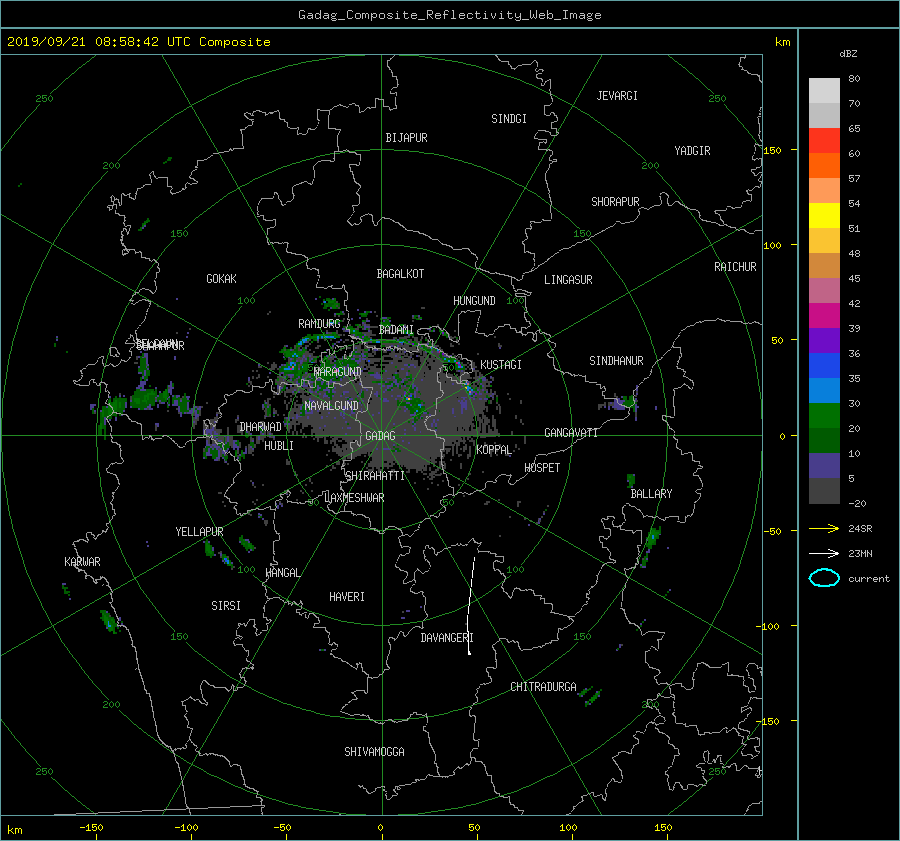The height and width of the screenshot is (841, 900).
Task: Click the white storm track line near Davangeri
Action: pos(471,606)
